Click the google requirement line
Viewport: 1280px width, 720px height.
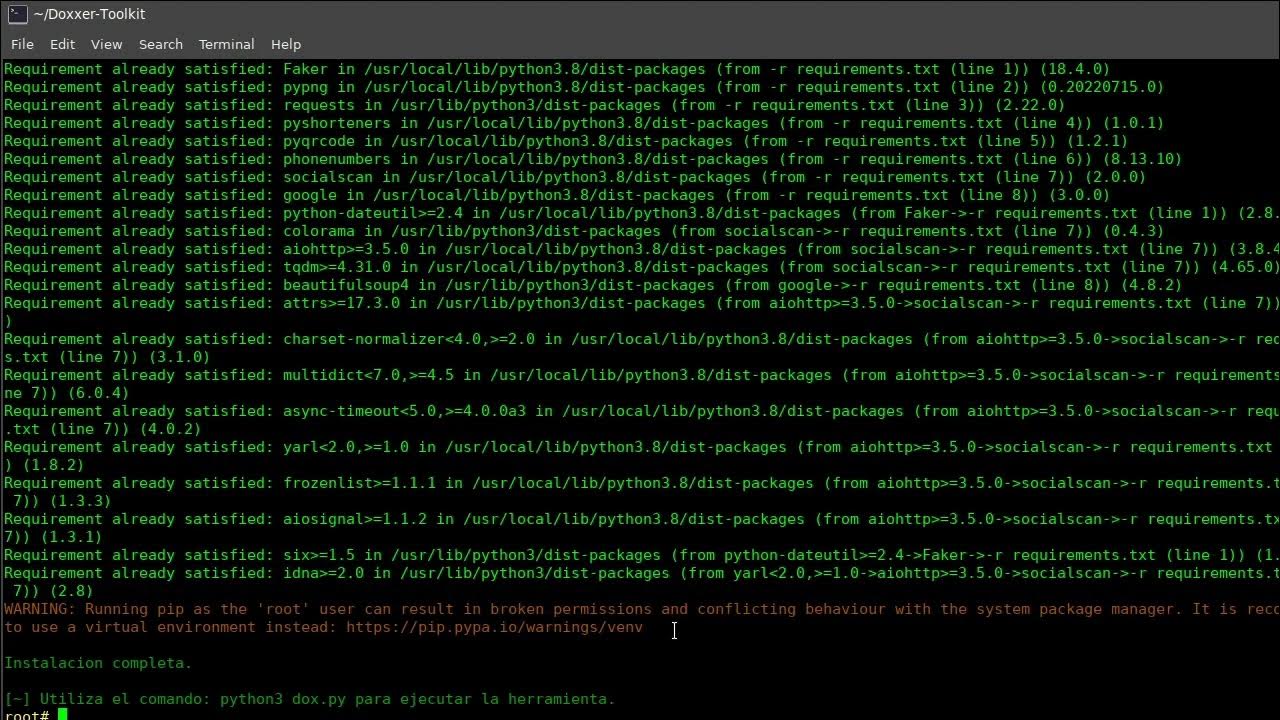tap(557, 195)
